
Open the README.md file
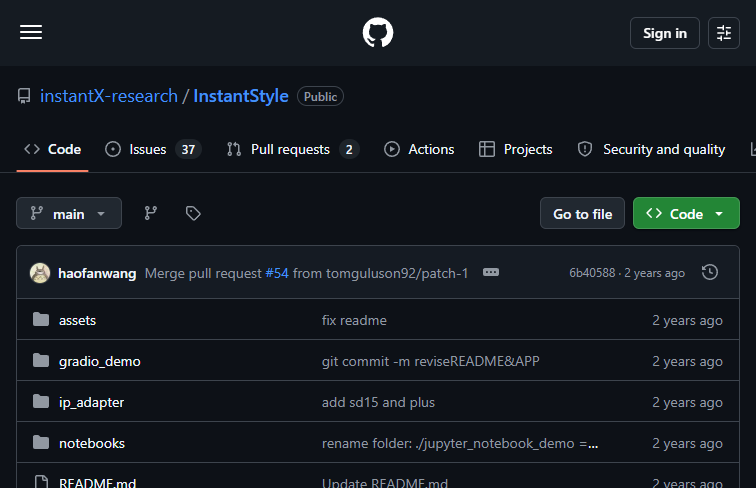97,482
